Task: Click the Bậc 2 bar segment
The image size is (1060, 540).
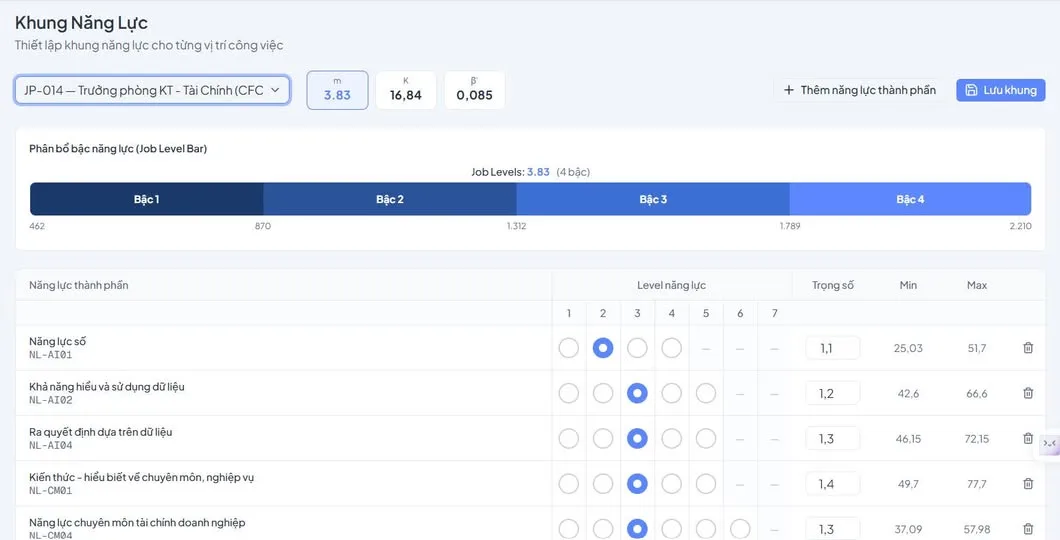Action: coord(390,199)
